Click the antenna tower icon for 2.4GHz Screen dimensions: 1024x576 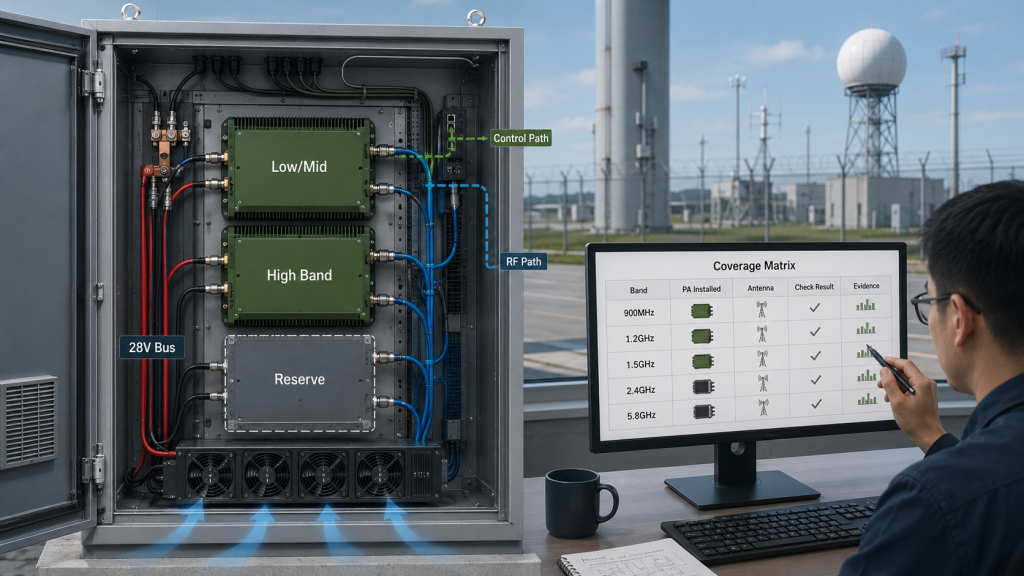pos(763,383)
